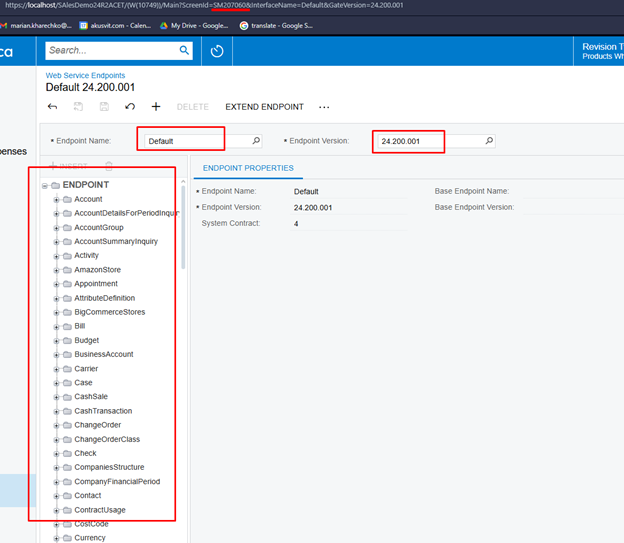The width and height of the screenshot is (624, 543).
Task: Open Endpoint Version lookup magnifier
Action: 489,141
